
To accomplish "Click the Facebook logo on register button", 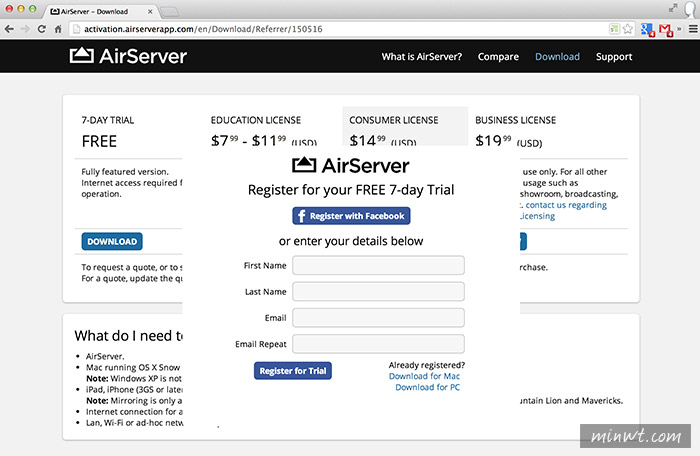I will pos(301,216).
